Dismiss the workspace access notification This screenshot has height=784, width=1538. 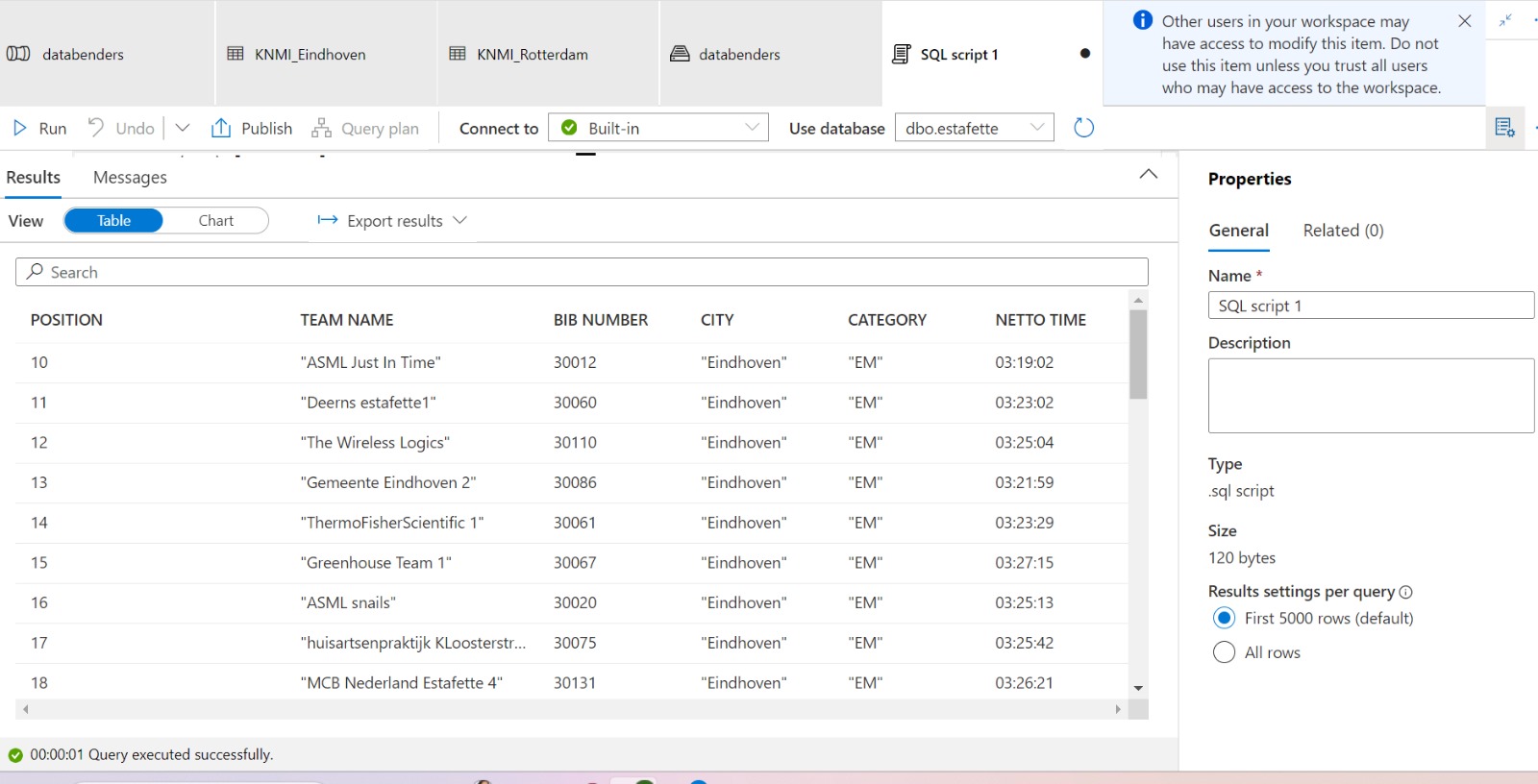point(1464,21)
